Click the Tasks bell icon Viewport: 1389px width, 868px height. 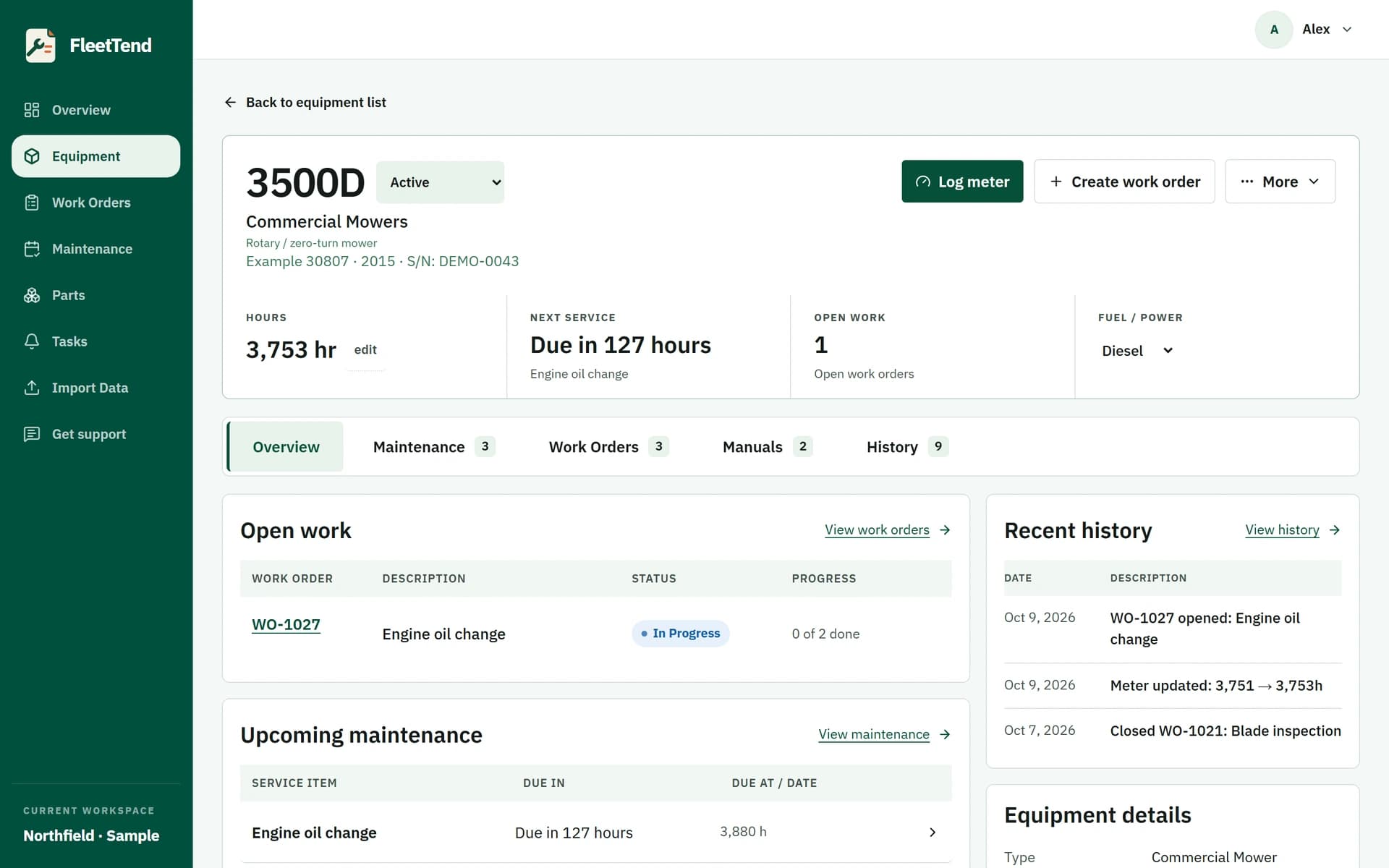click(x=32, y=341)
